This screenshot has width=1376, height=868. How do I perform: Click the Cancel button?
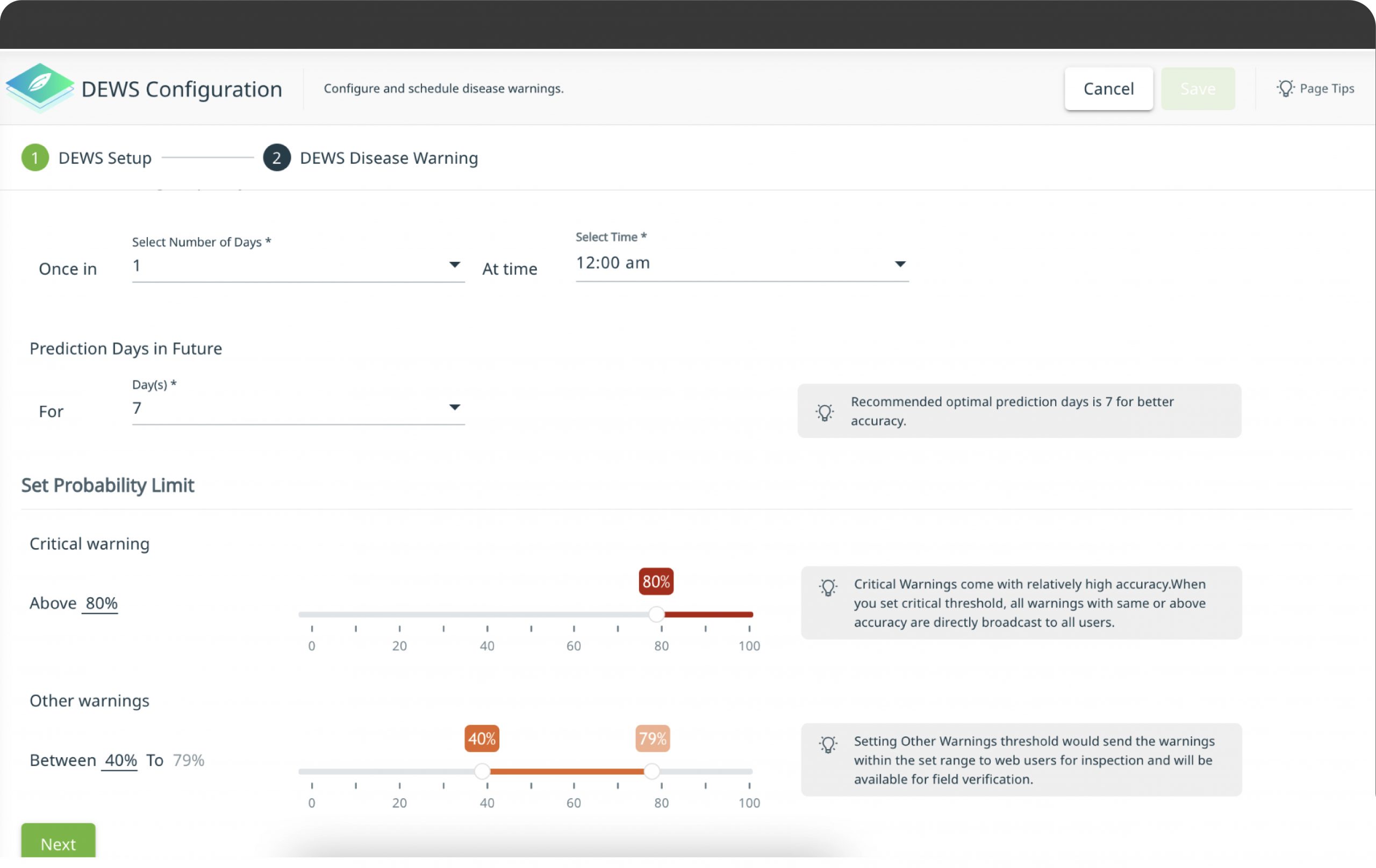1108,89
